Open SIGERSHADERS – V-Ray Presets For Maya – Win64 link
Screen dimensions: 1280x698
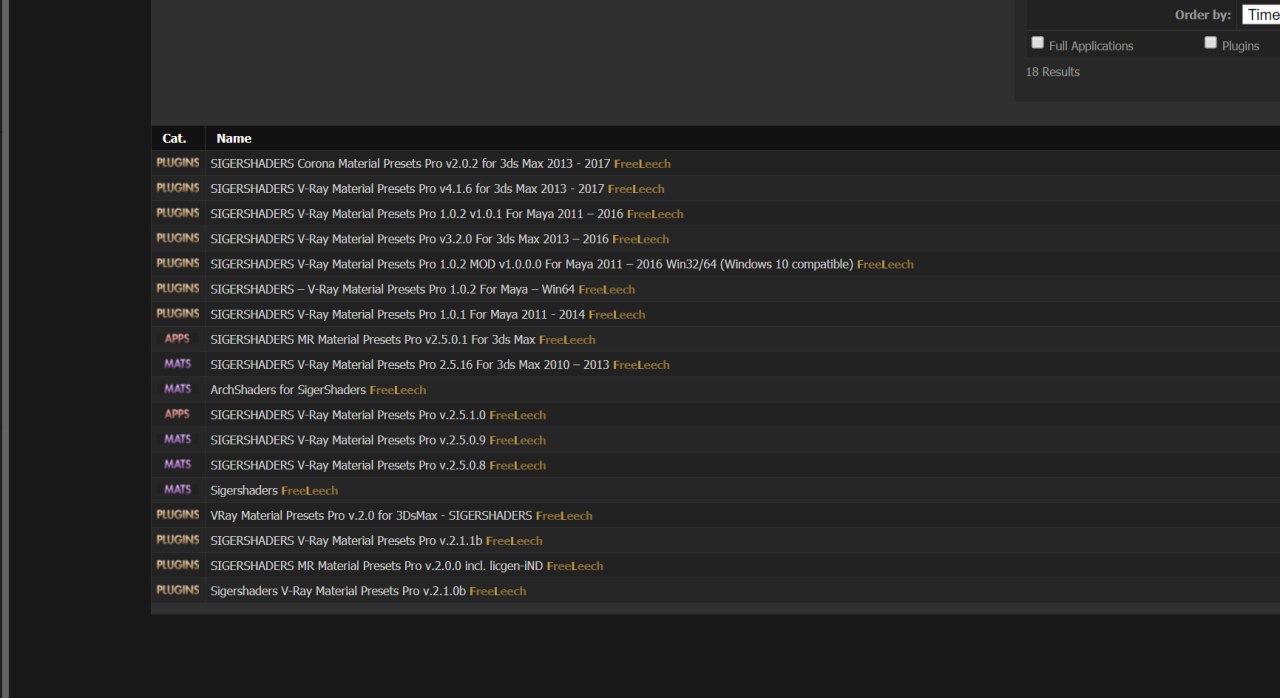(392, 289)
